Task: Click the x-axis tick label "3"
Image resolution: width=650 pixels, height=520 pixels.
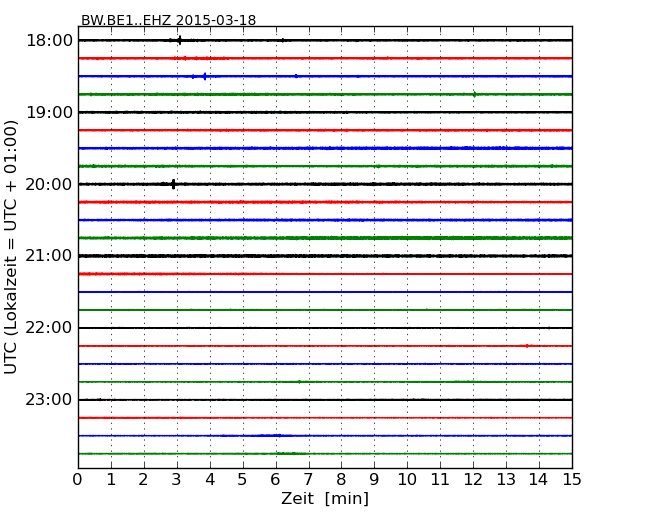Action: pyautogui.click(x=177, y=480)
